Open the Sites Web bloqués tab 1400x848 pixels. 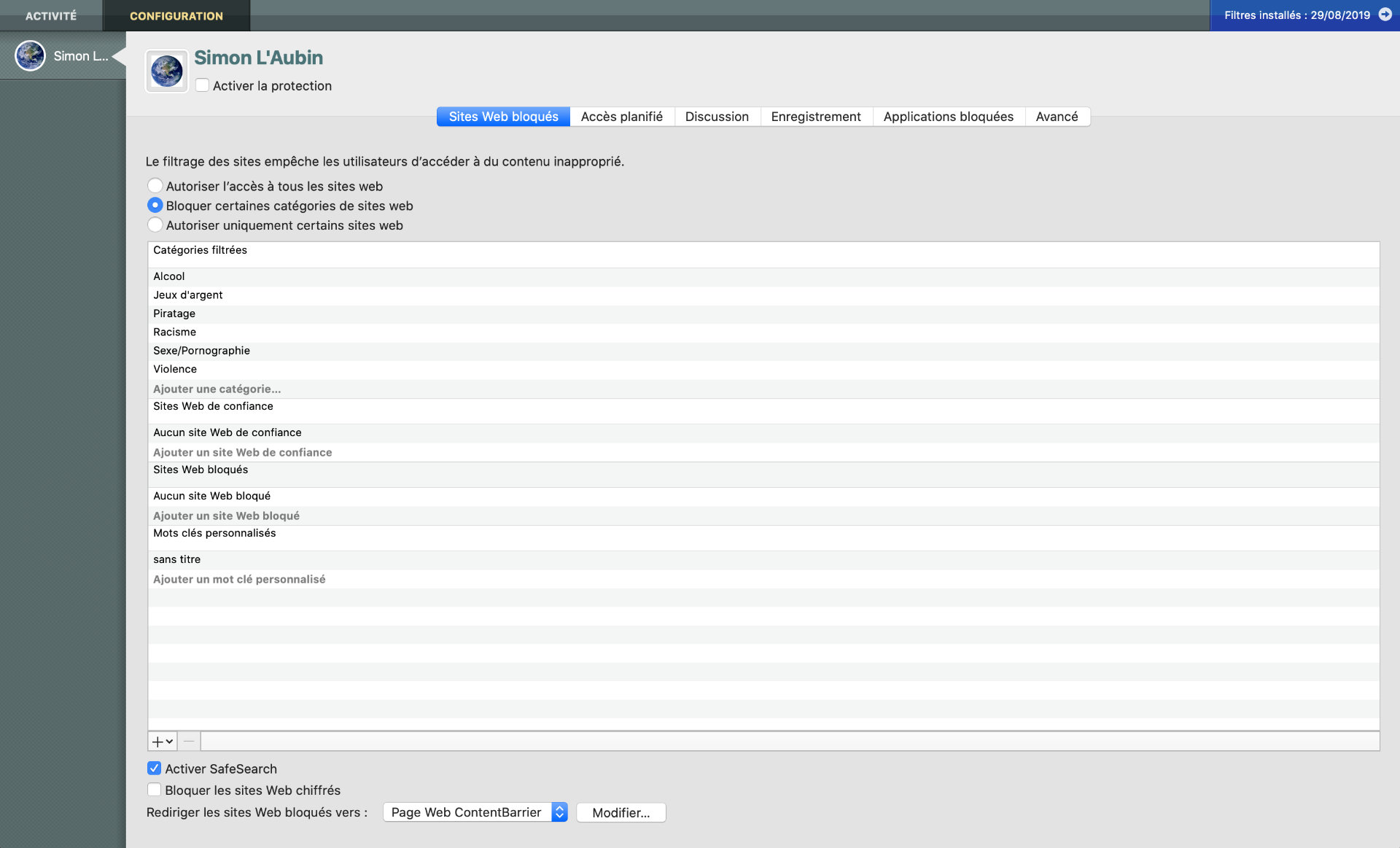tap(503, 117)
